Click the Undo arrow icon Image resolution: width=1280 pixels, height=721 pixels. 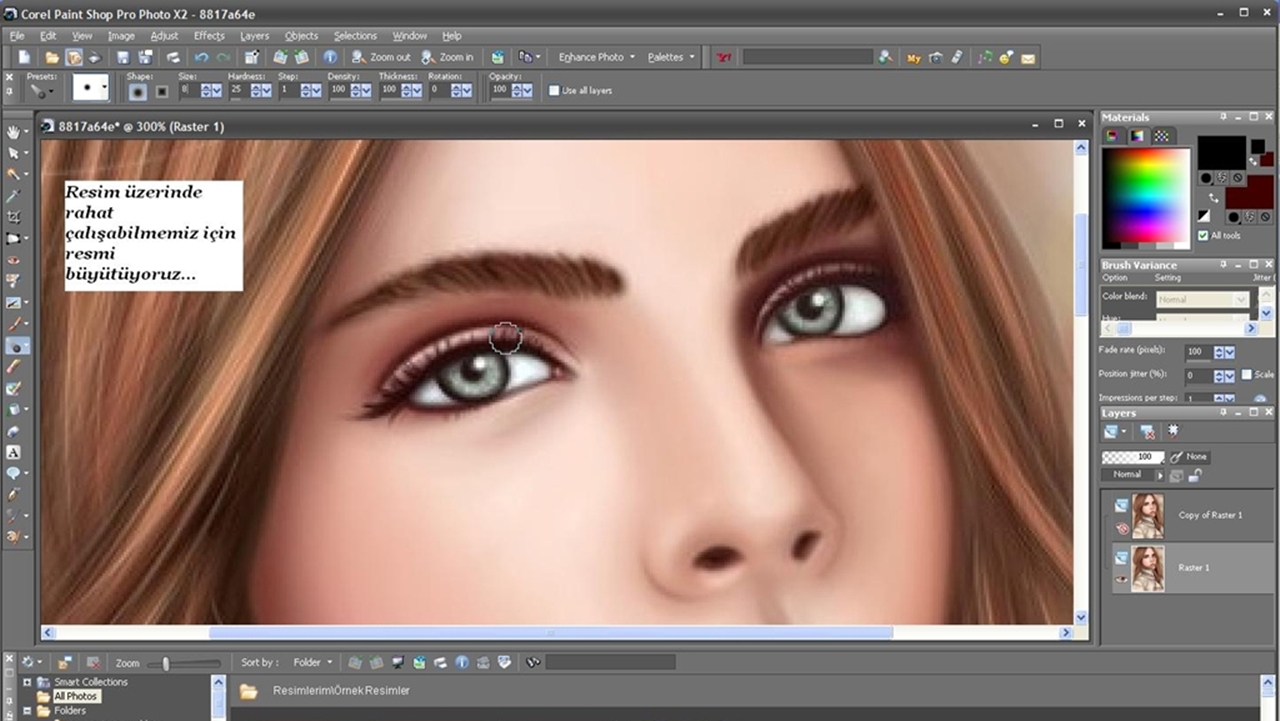[201, 58]
